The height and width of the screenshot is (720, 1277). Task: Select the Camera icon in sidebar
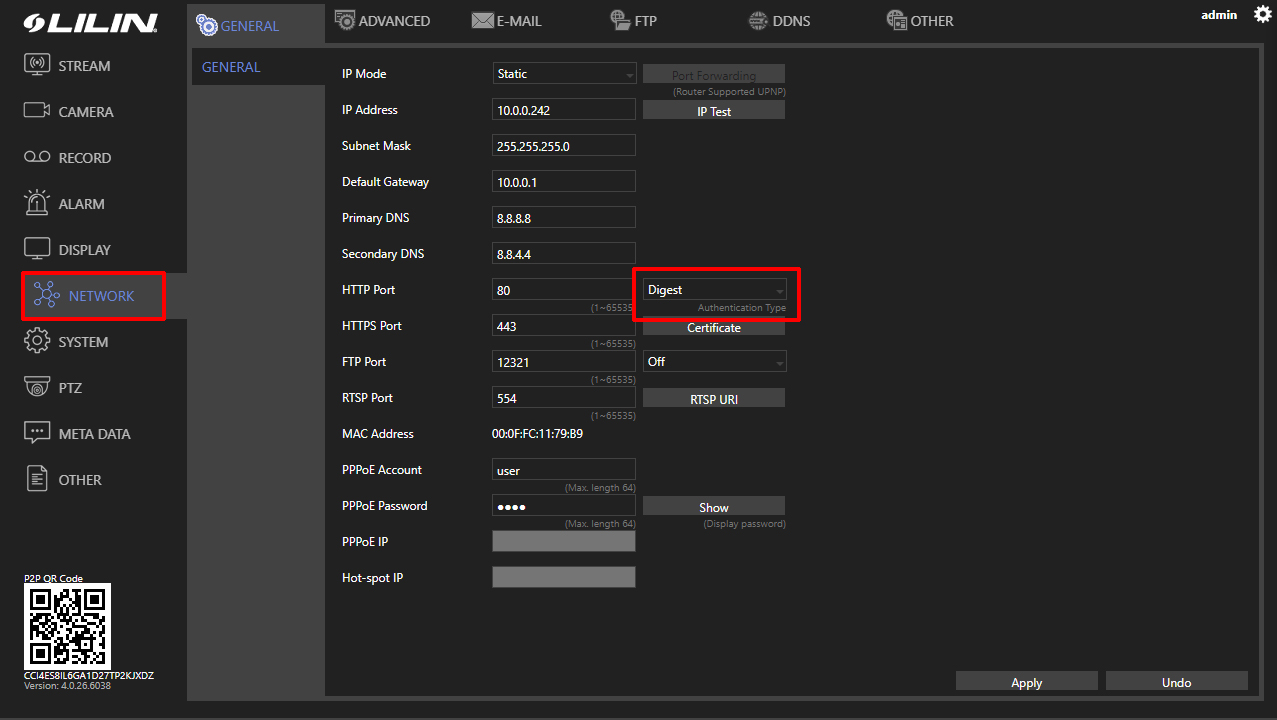click(x=37, y=112)
